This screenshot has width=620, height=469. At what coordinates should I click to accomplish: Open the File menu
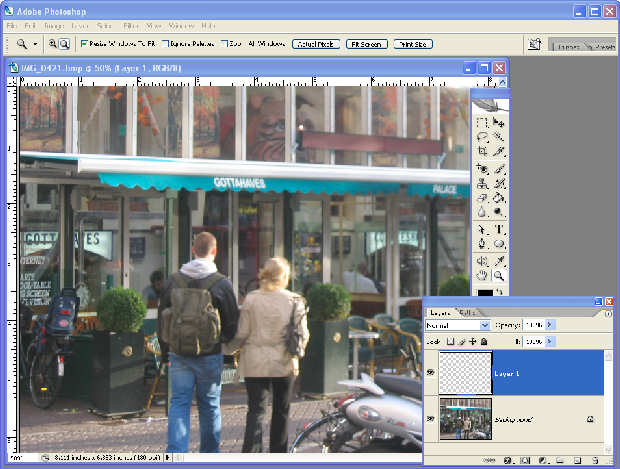(x=11, y=26)
